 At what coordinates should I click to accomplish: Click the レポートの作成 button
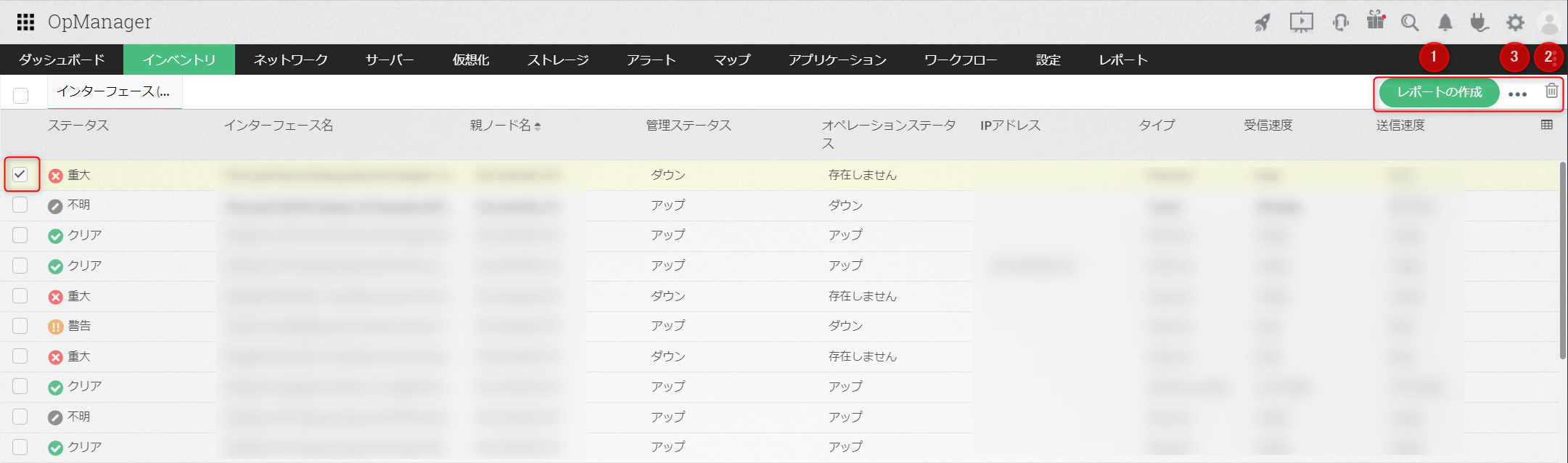[1439, 92]
